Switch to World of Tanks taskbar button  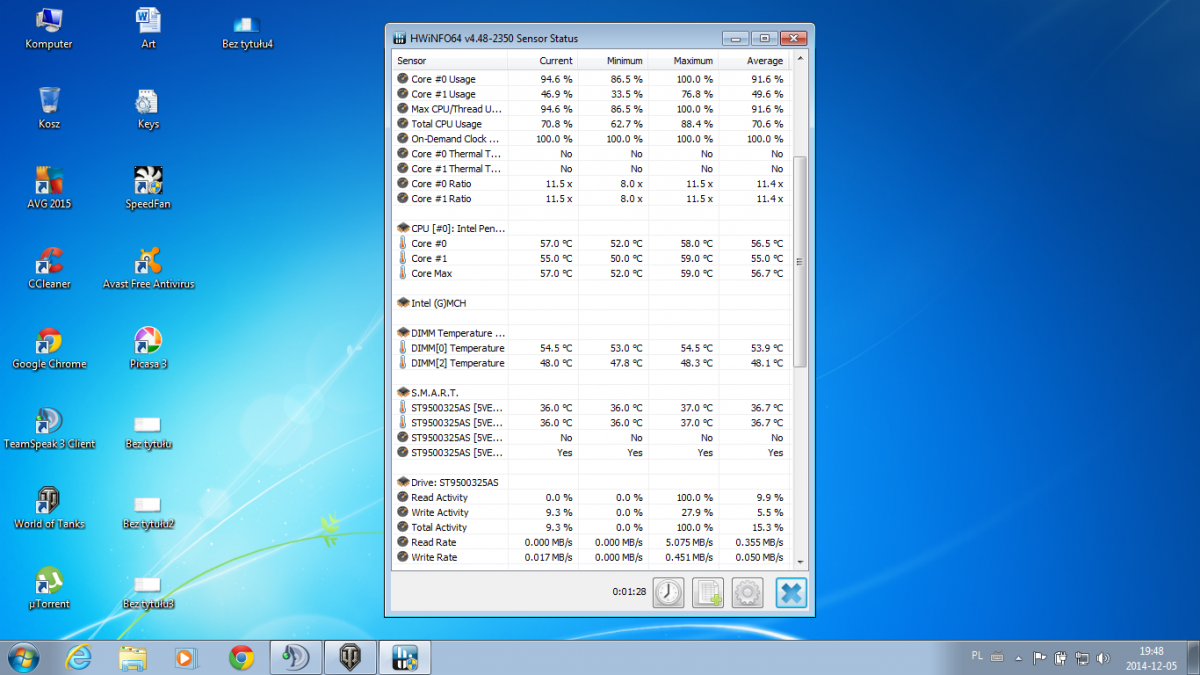[x=350, y=657]
